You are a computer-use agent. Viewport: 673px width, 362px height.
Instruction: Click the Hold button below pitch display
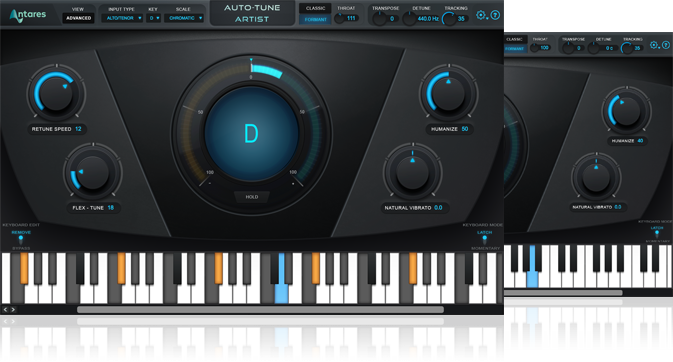pyautogui.click(x=252, y=197)
